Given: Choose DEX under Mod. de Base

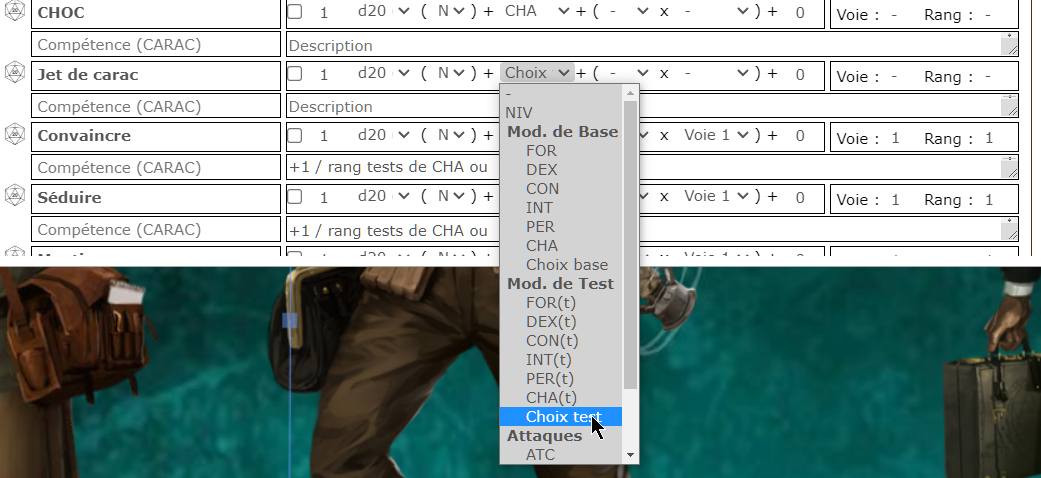Looking at the screenshot, I should (541, 169).
